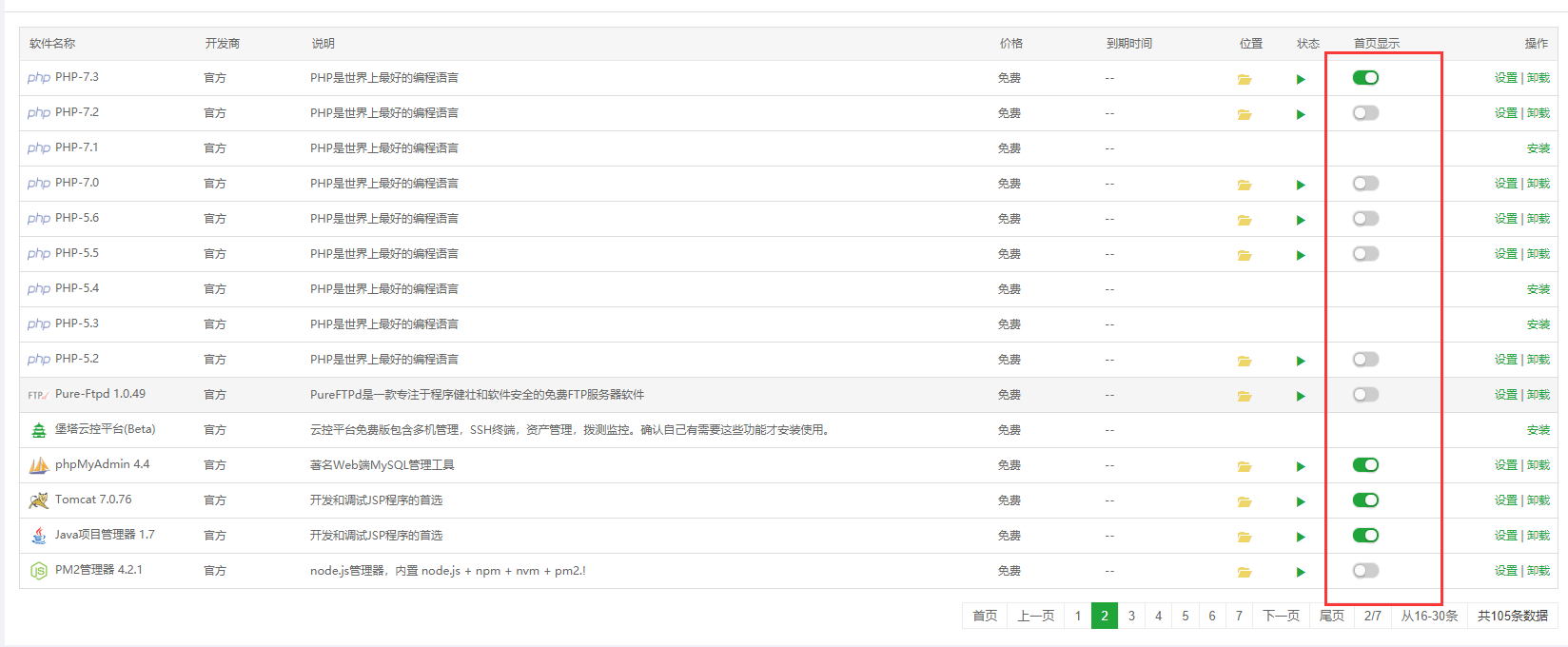The height and width of the screenshot is (647, 1568).
Task: Open folder icon for PHP-5.5
Action: (1245, 255)
